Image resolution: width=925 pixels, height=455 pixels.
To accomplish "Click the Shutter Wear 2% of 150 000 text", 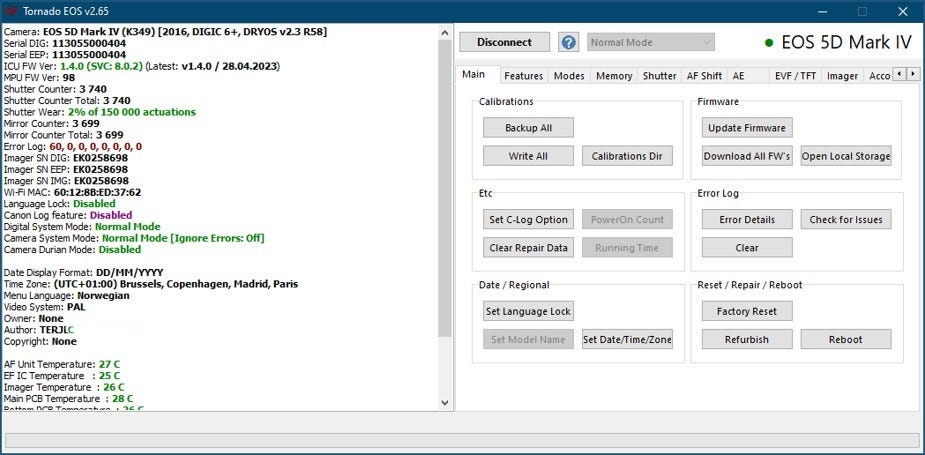I will pyautogui.click(x=132, y=112).
